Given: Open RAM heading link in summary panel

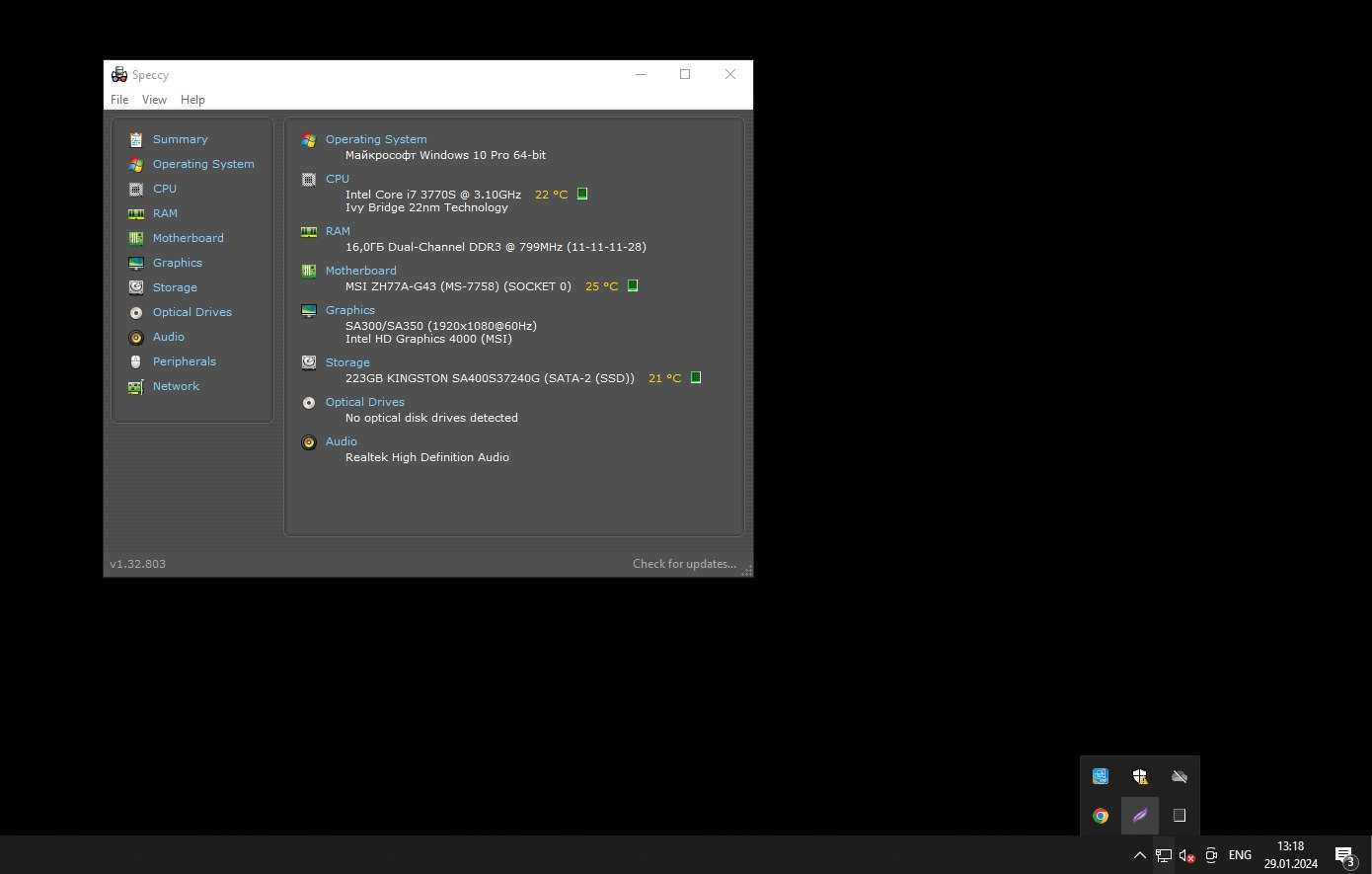Looking at the screenshot, I should tap(338, 231).
